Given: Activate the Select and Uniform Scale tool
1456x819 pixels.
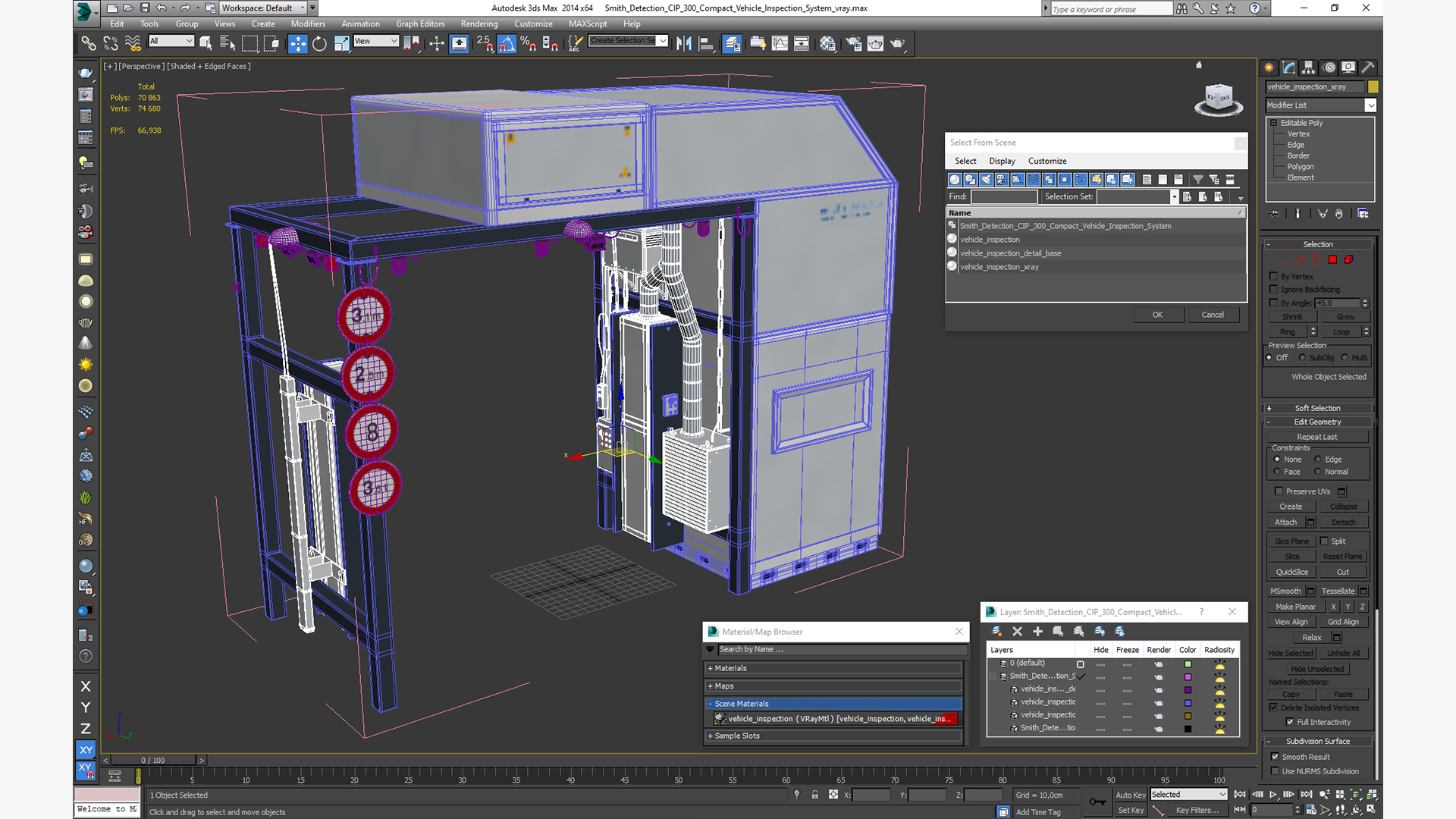Looking at the screenshot, I should 341,43.
